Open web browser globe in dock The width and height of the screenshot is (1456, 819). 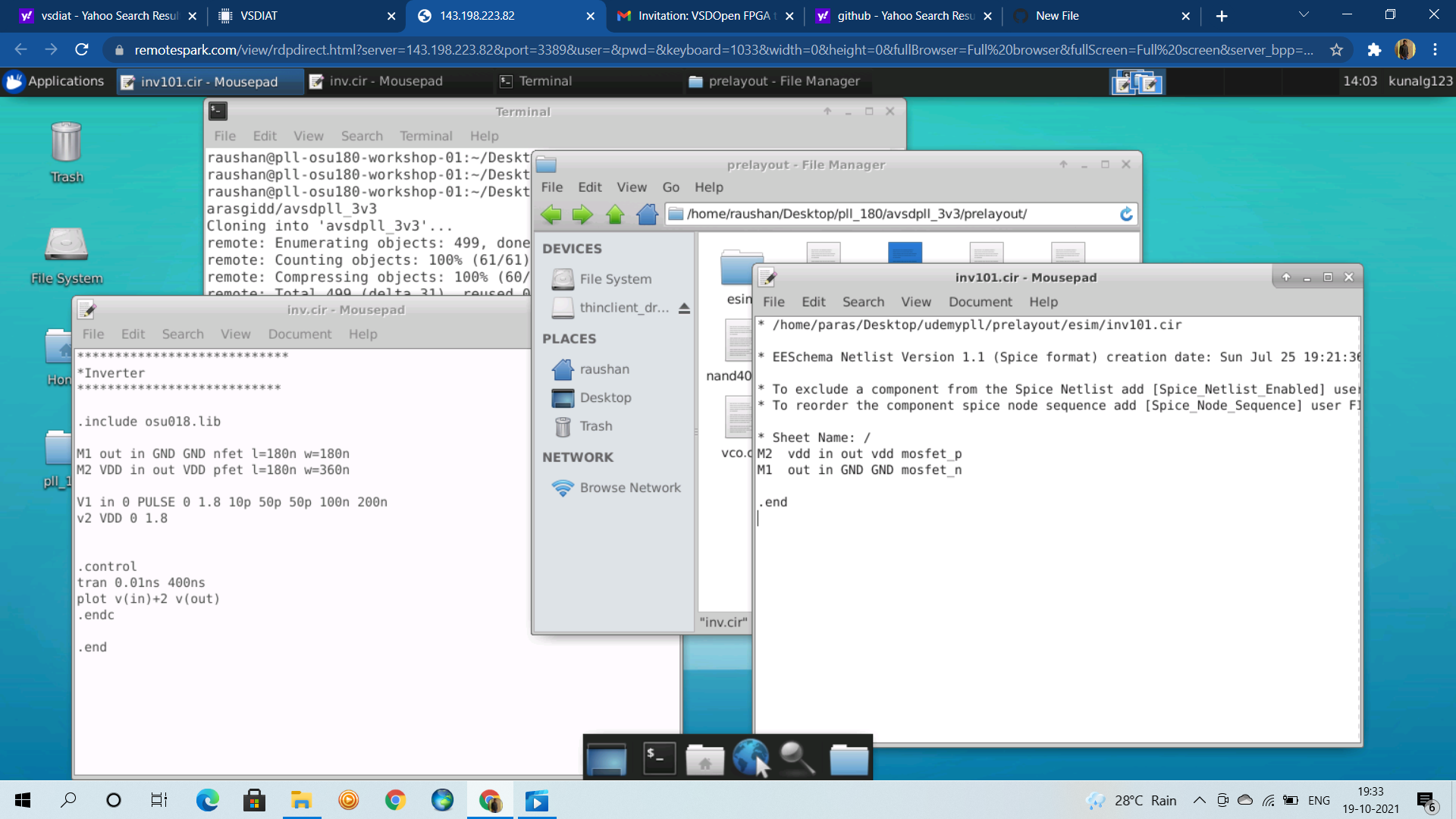click(751, 758)
